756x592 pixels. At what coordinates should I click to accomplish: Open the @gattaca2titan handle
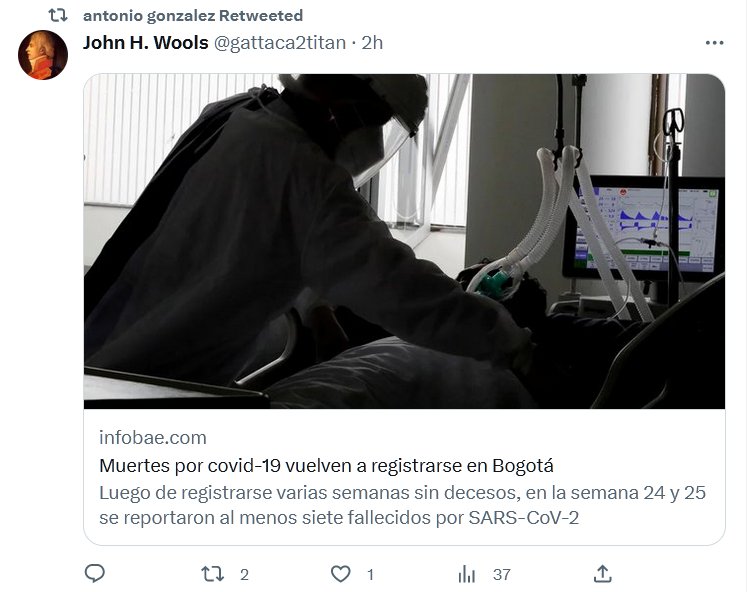click(x=280, y=43)
